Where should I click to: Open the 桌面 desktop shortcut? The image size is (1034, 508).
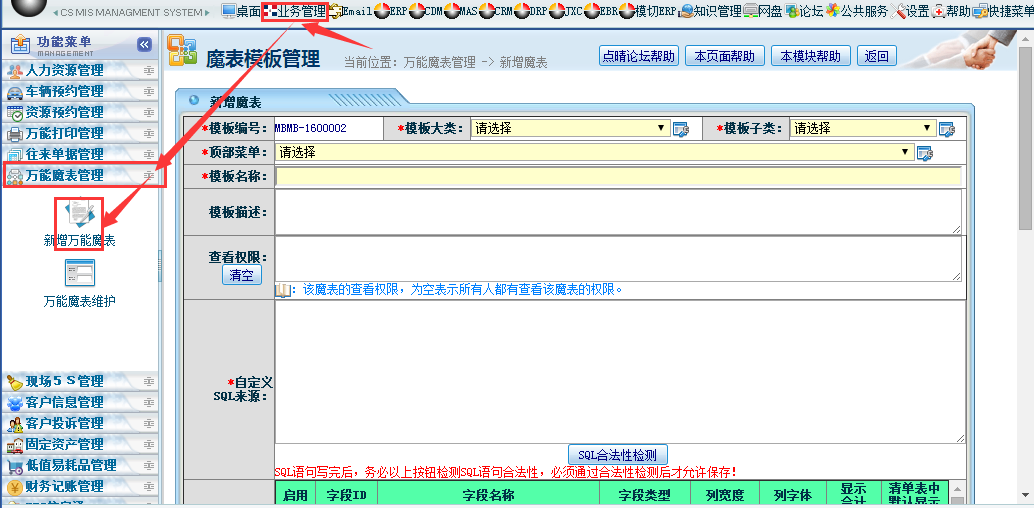[x=241, y=11]
